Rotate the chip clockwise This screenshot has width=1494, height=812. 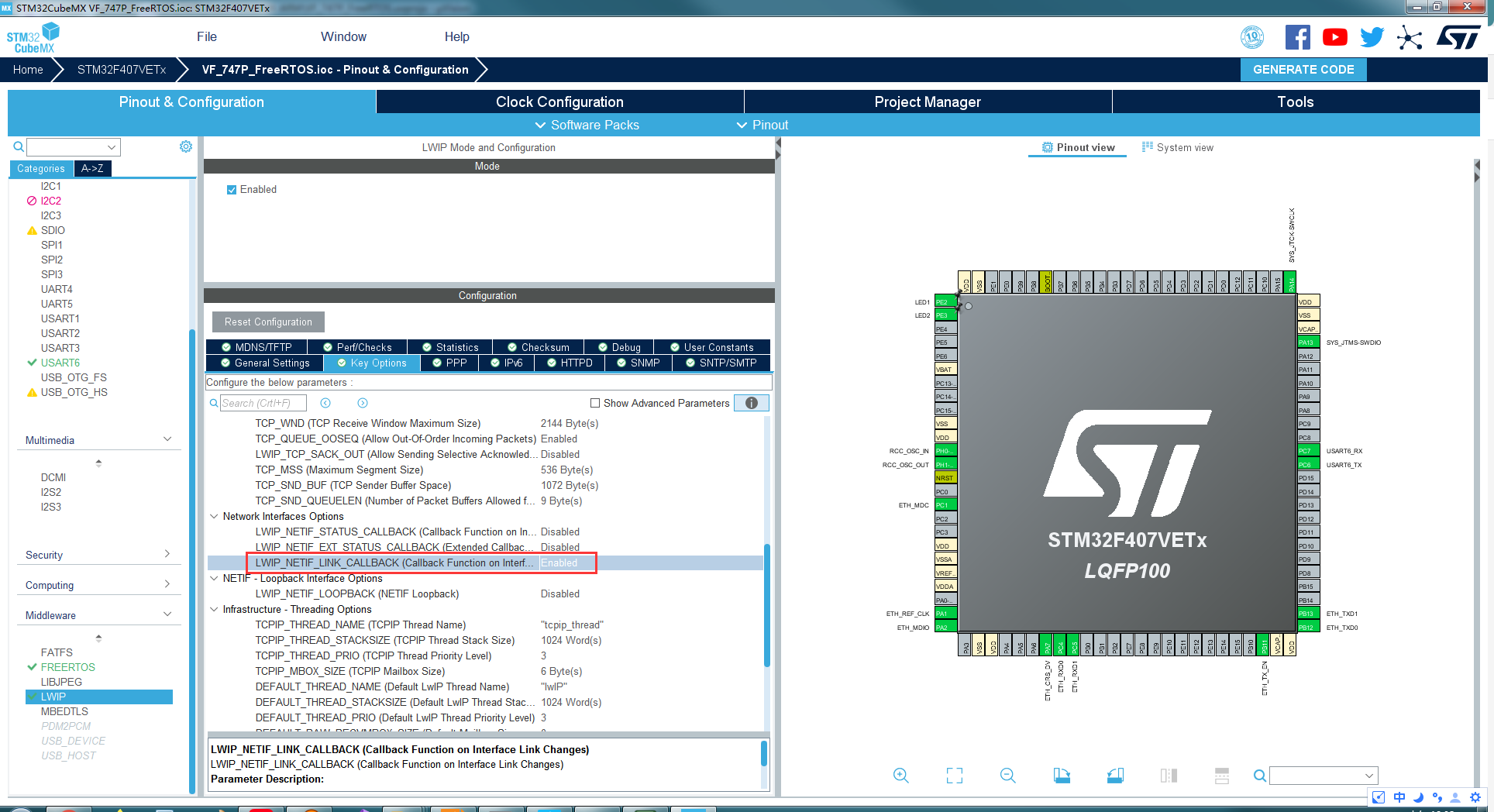click(x=1062, y=775)
